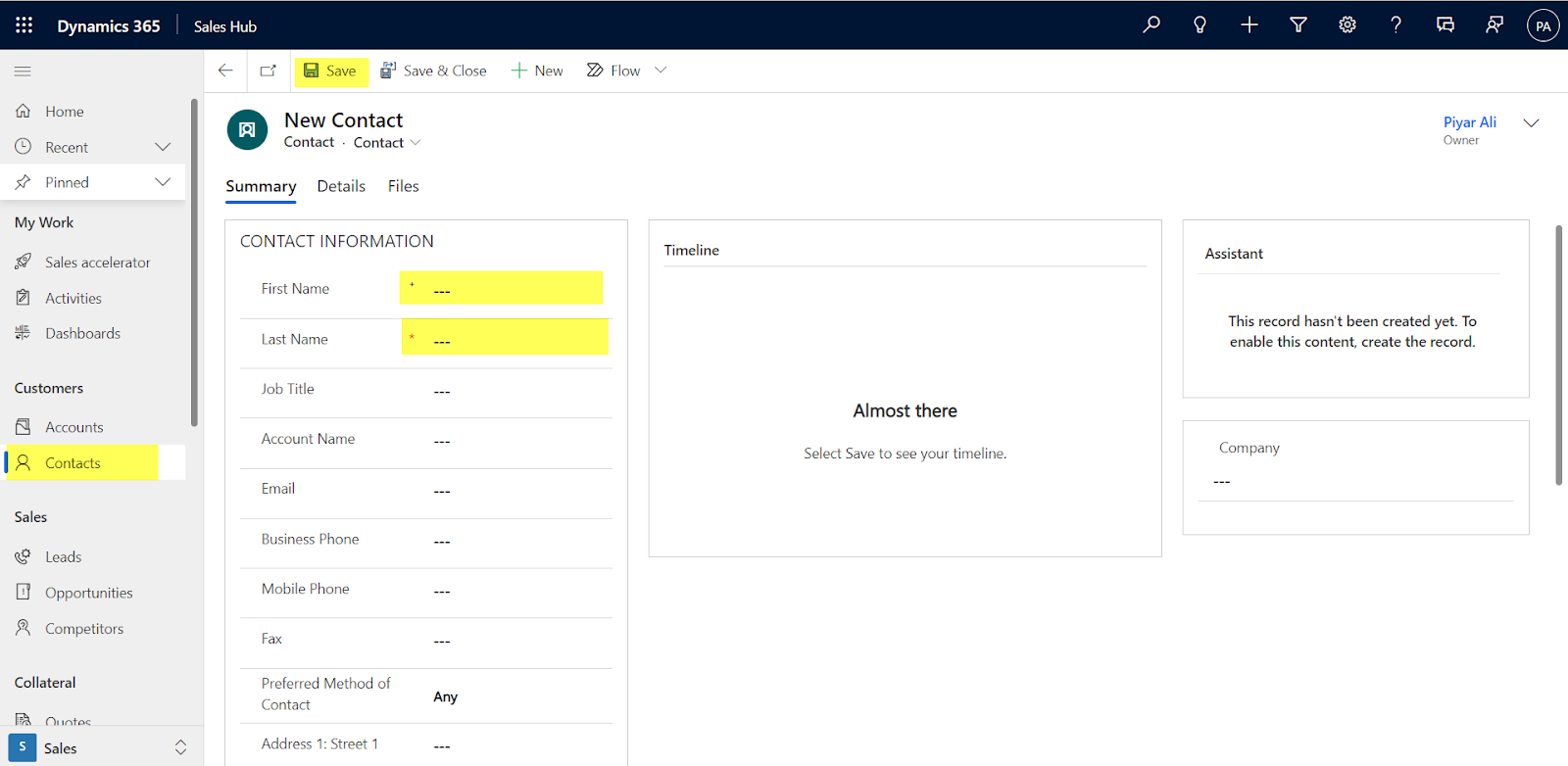This screenshot has width=1568, height=766.
Task: Click the help question mark icon
Action: [x=1396, y=24]
